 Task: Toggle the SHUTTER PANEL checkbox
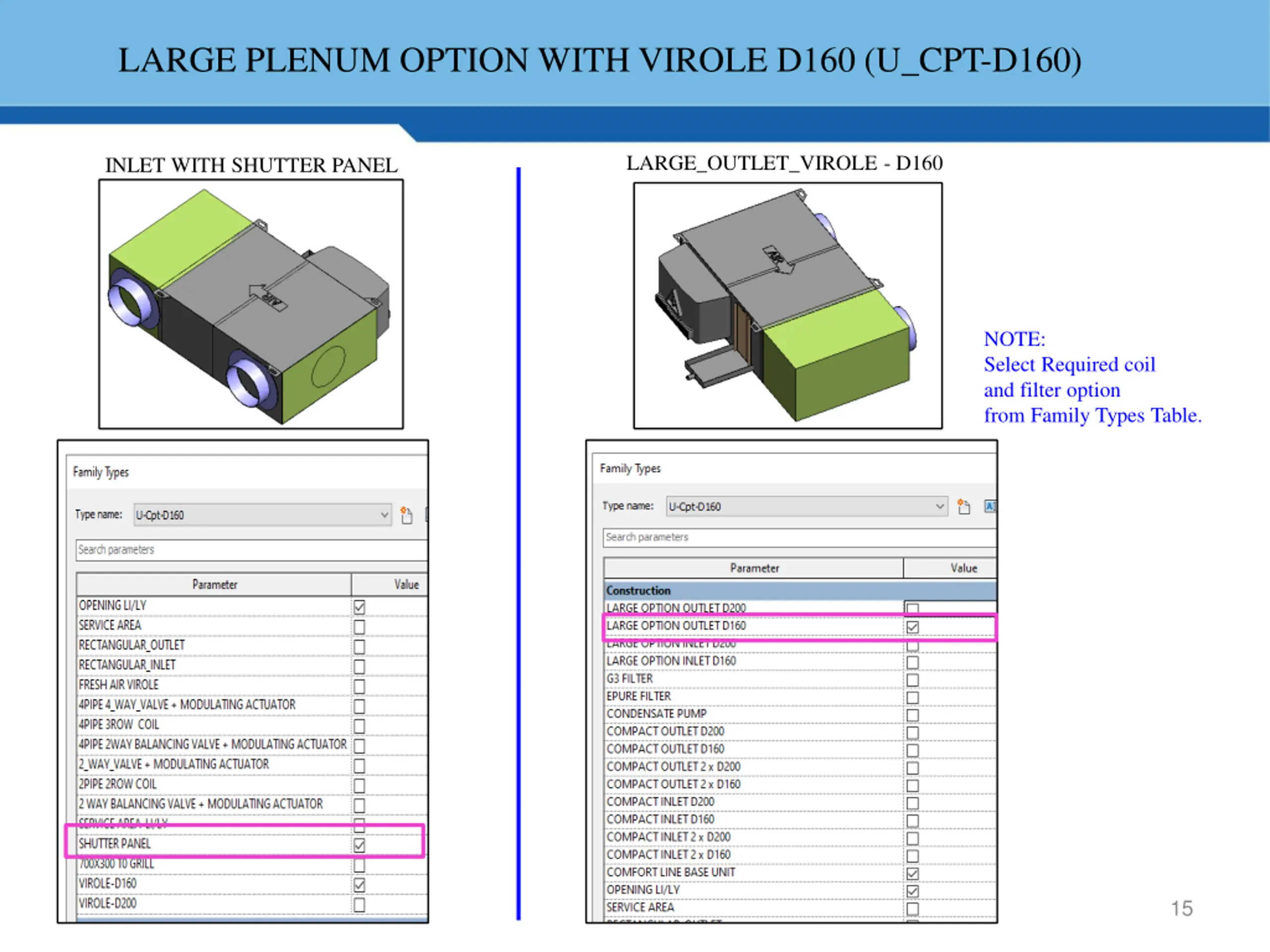[x=359, y=845]
